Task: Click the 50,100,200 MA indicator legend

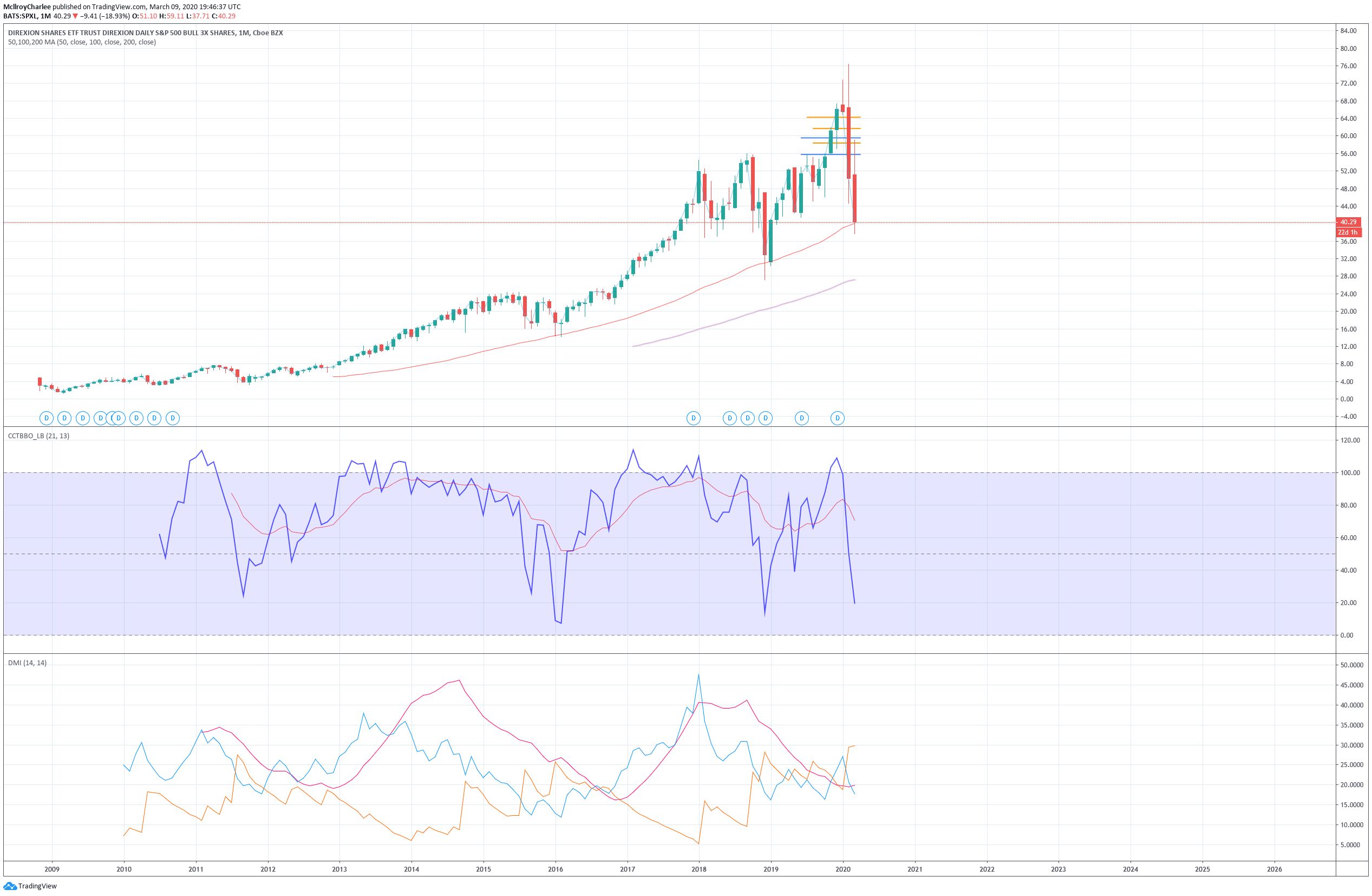Action: coord(82,42)
